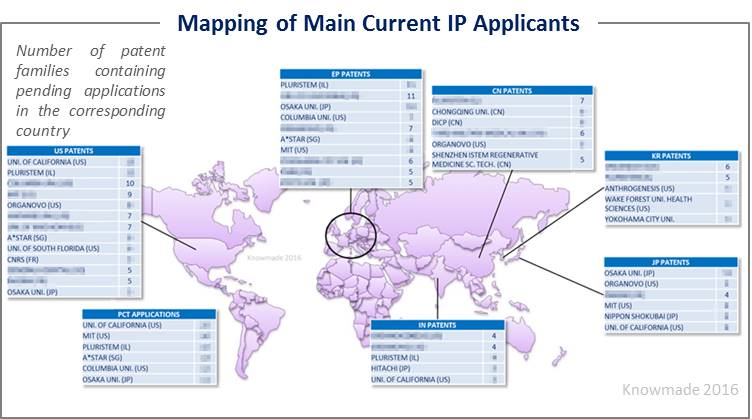The height and width of the screenshot is (419, 752).
Task: Click the value "6" in EP PATENTS table
Action: [x=411, y=161]
